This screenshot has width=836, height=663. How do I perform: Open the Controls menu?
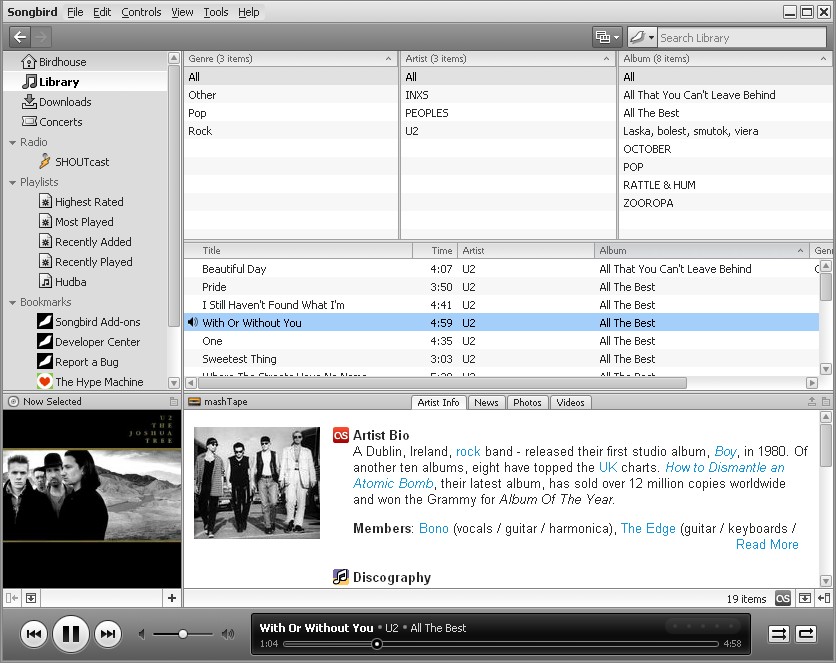[x=141, y=12]
